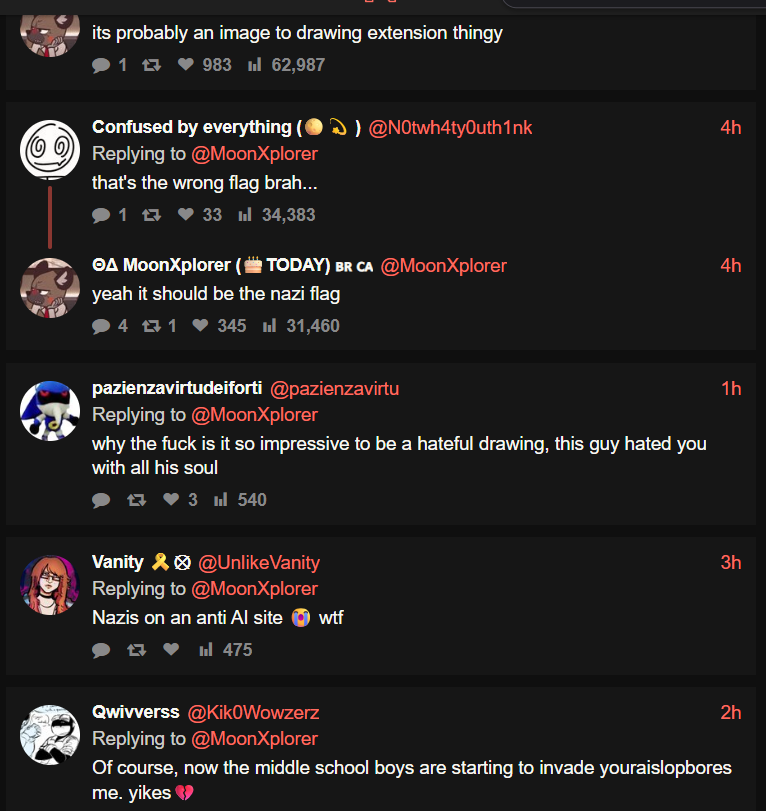Open @pazienzavirtu profile handle link
Screen dimensions: 766x811
pos(335,389)
